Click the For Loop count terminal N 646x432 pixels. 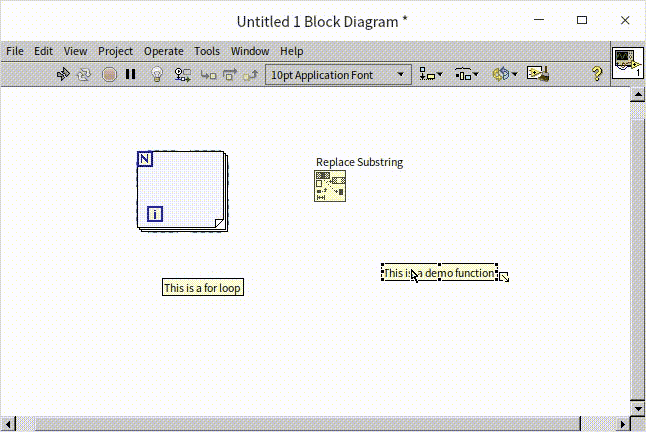click(x=145, y=159)
